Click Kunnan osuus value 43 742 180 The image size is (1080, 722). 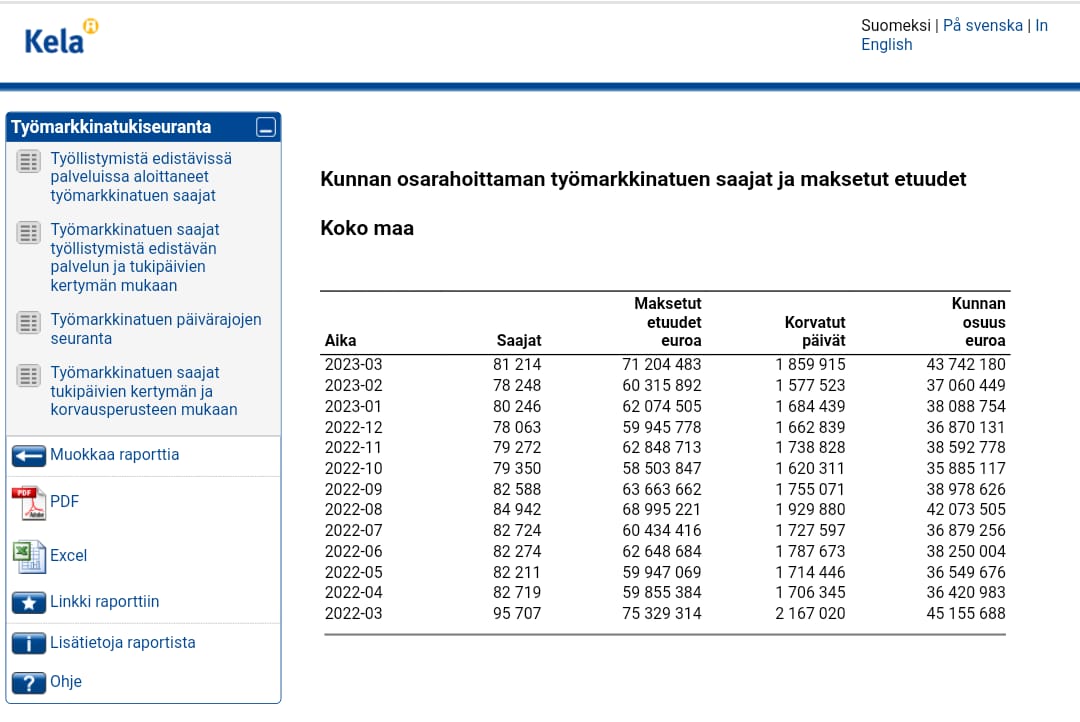point(966,364)
